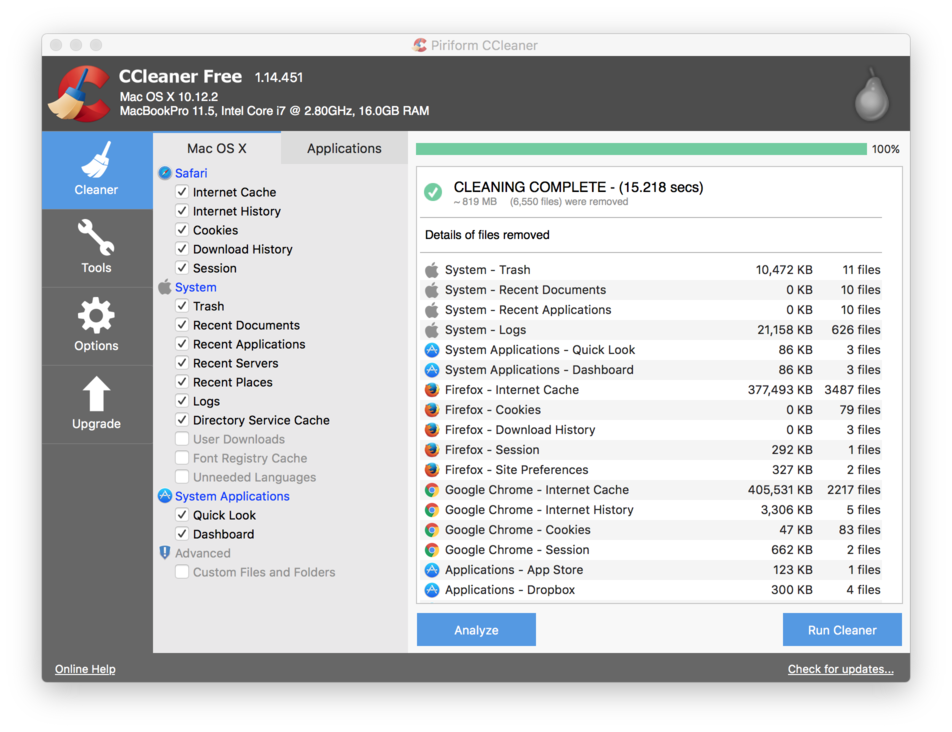Toggle Directory Service Cache checkbox

point(182,420)
